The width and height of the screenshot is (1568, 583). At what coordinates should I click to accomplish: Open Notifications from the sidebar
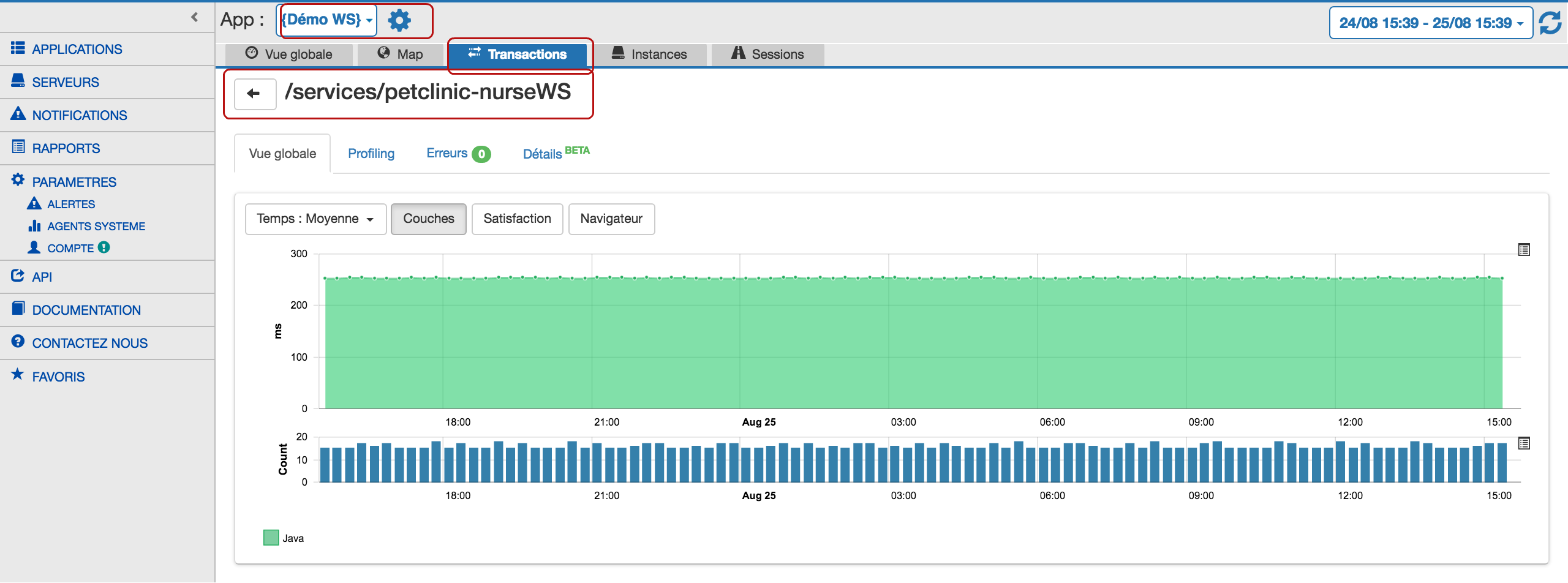79,115
